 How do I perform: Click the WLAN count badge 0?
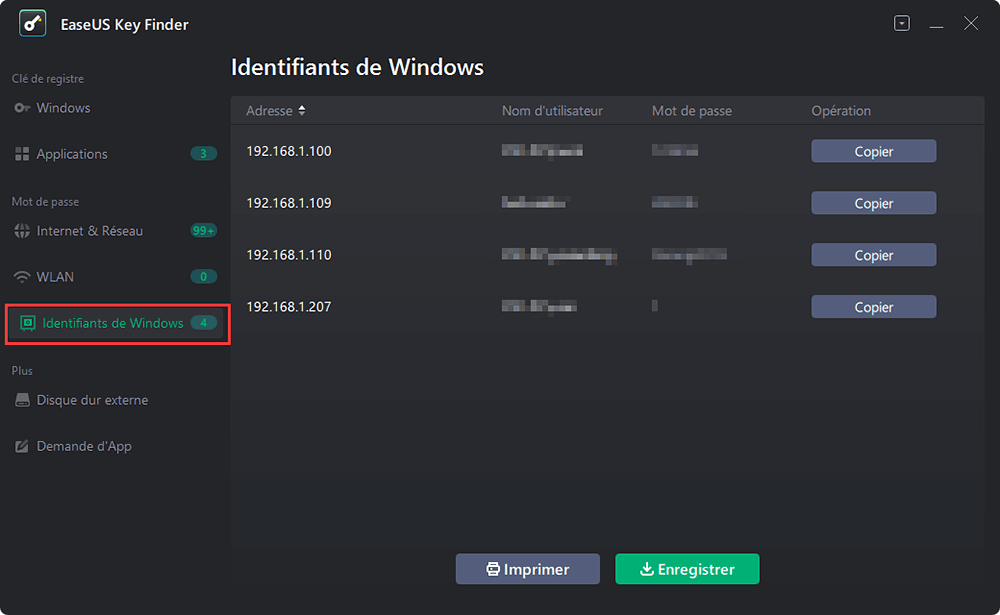tap(203, 277)
